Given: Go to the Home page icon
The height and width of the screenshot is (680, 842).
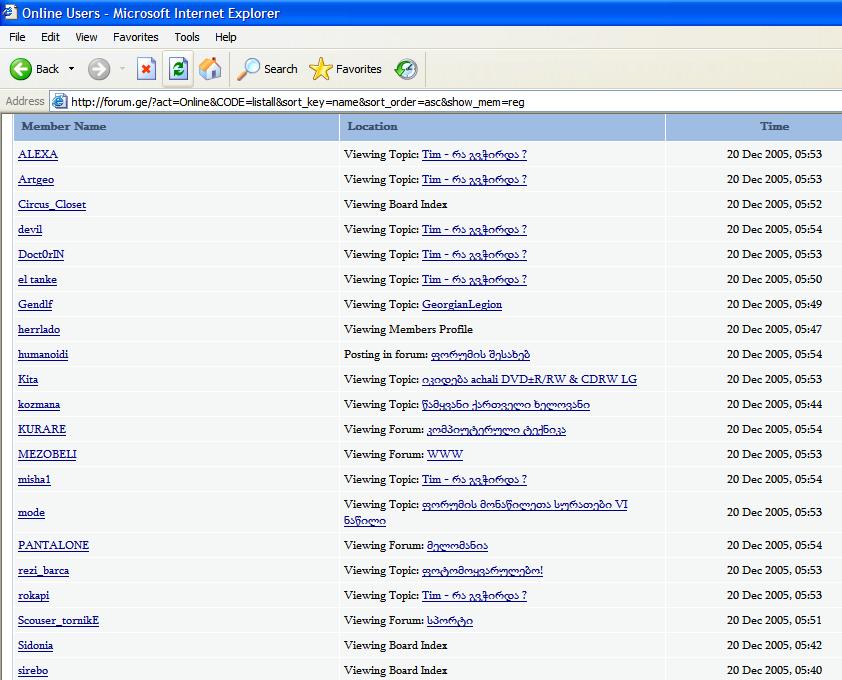Looking at the screenshot, I should 210,69.
